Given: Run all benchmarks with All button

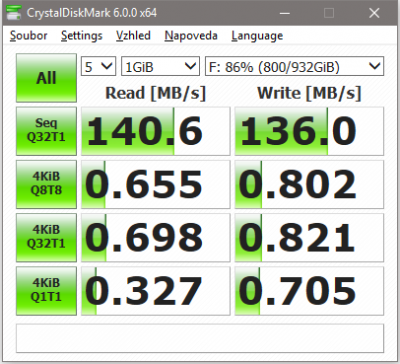Looking at the screenshot, I should (46, 78).
